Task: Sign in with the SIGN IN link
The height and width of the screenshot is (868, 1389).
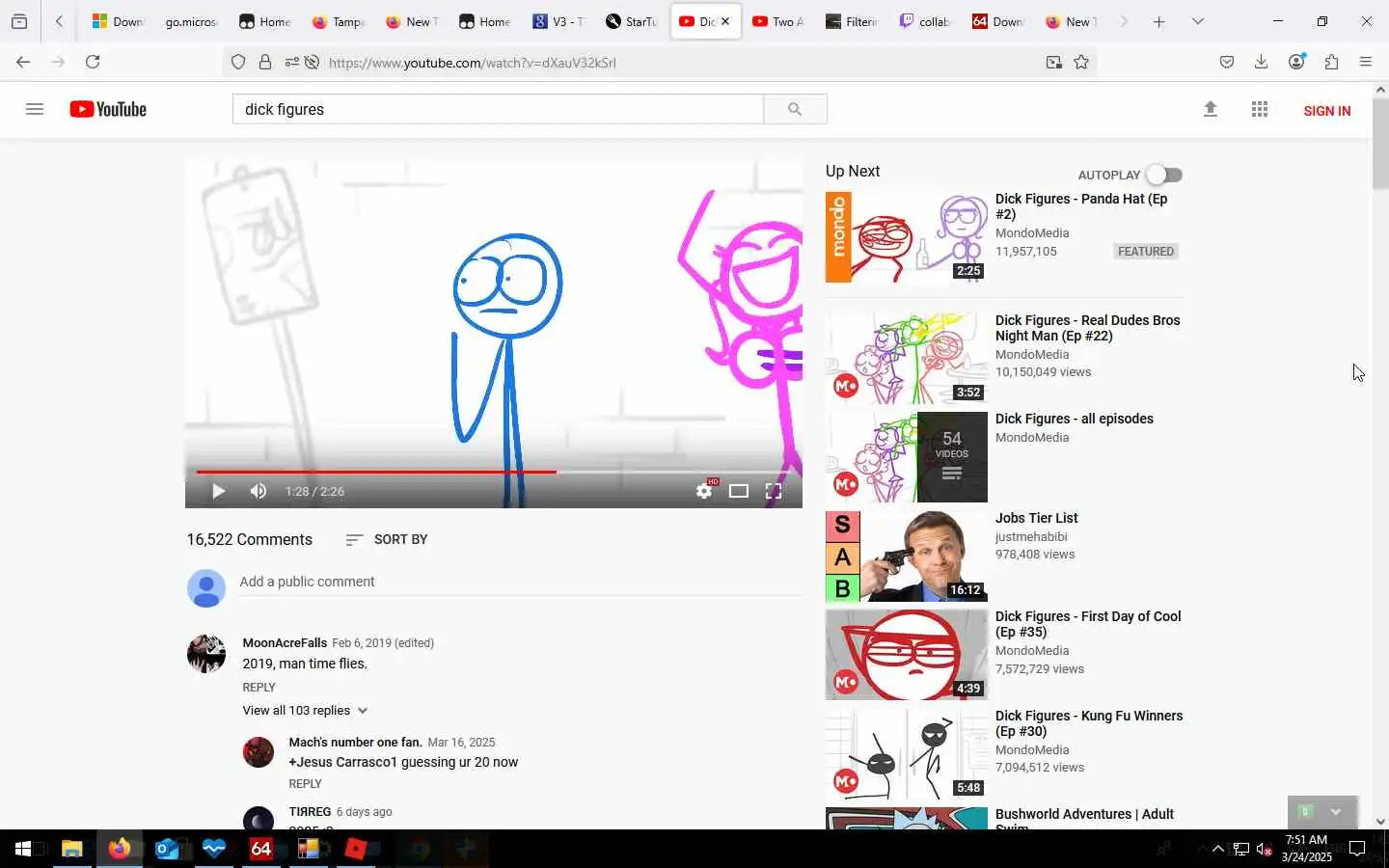Action: pos(1326,110)
